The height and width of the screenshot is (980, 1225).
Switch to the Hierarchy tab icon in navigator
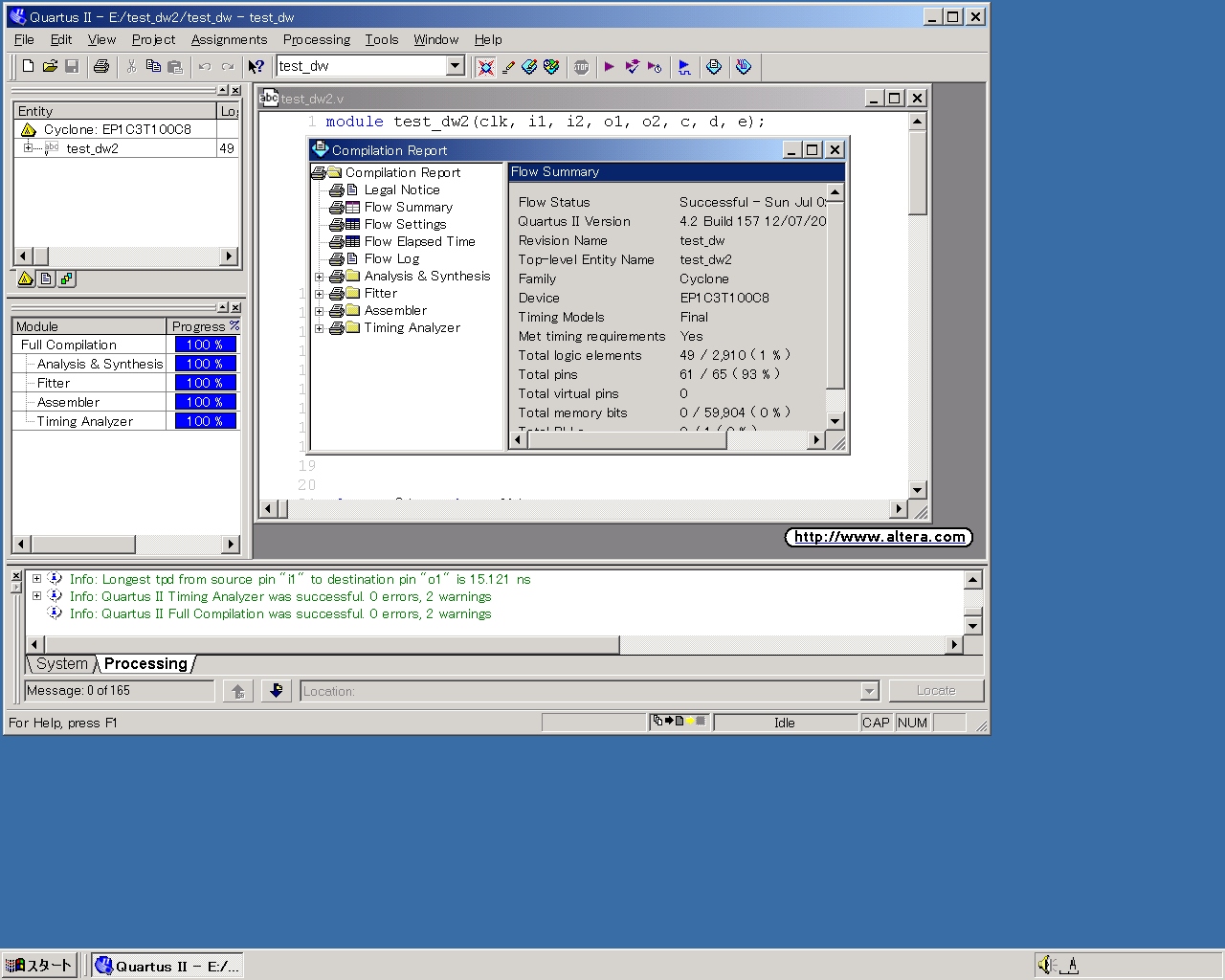coord(26,278)
